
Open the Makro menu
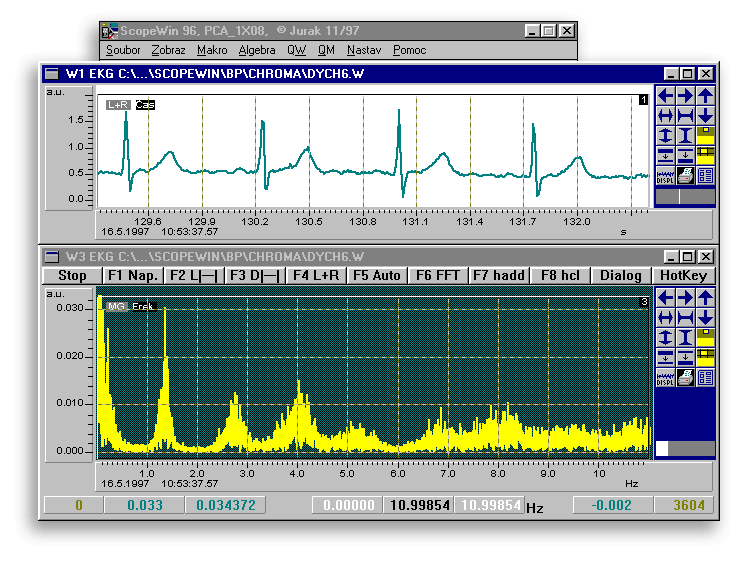click(212, 50)
